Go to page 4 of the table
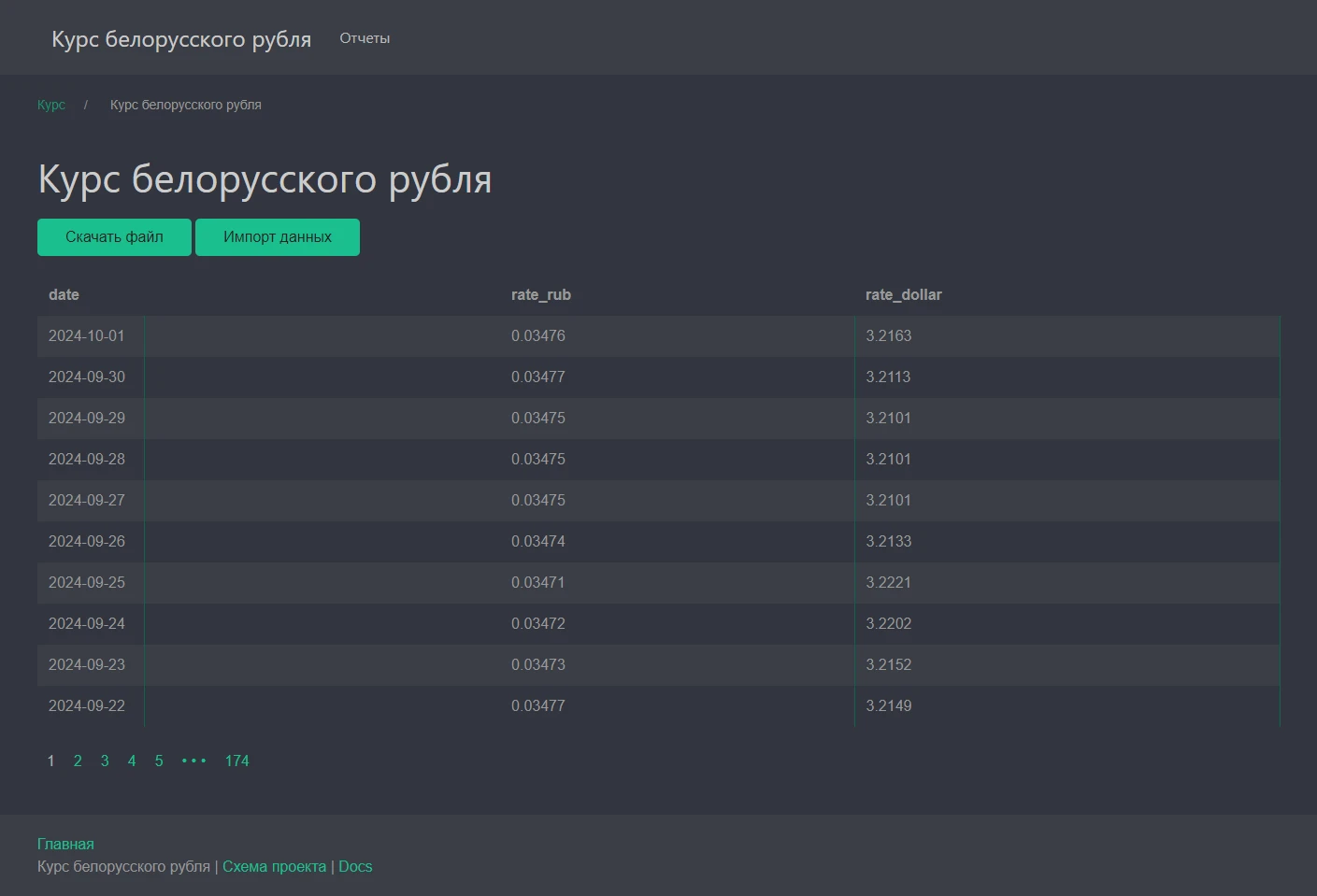 132,761
